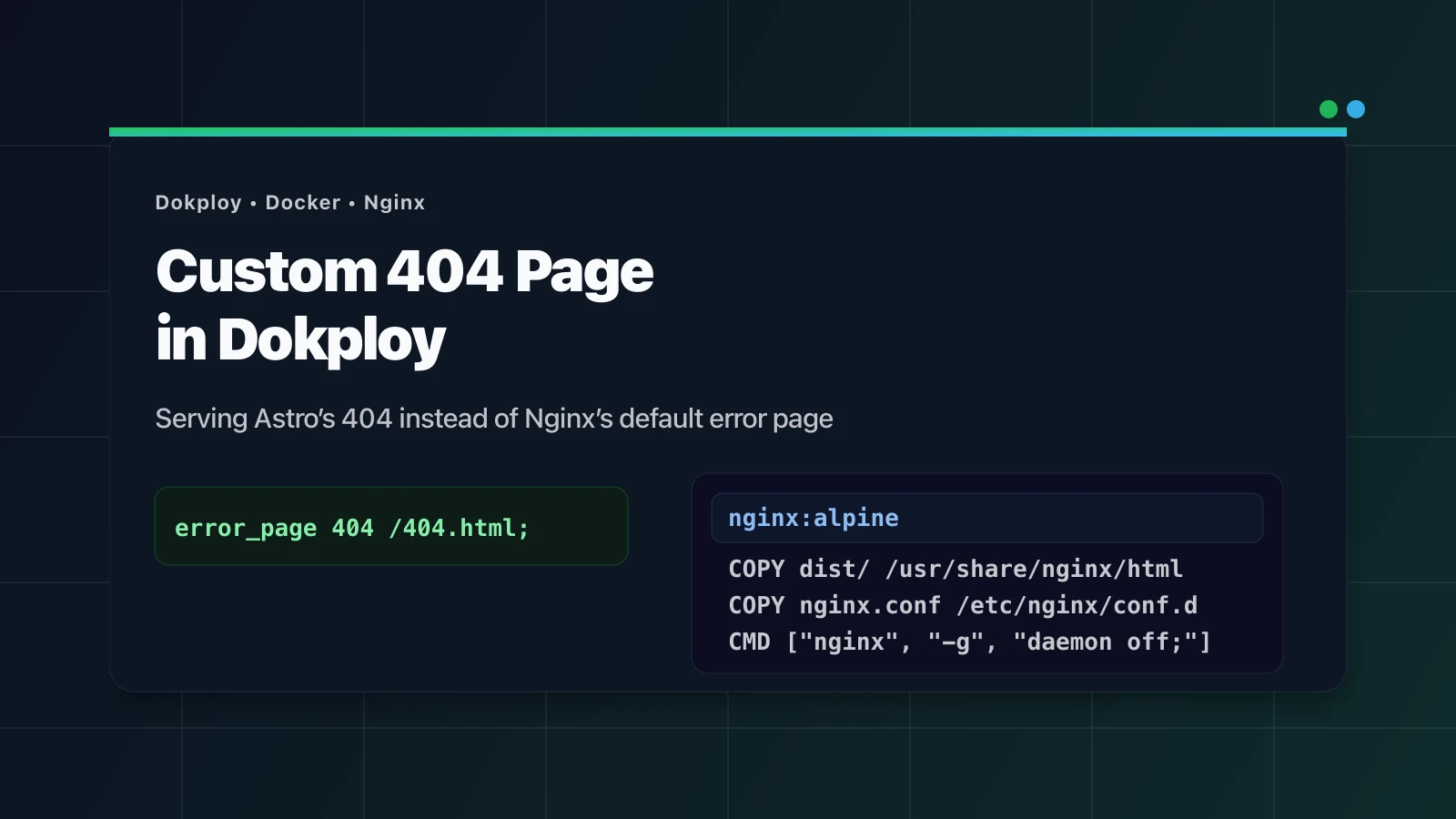Screen dimensions: 1456x819
Task: Select the Docker breadcrumb label
Action: click(302, 202)
